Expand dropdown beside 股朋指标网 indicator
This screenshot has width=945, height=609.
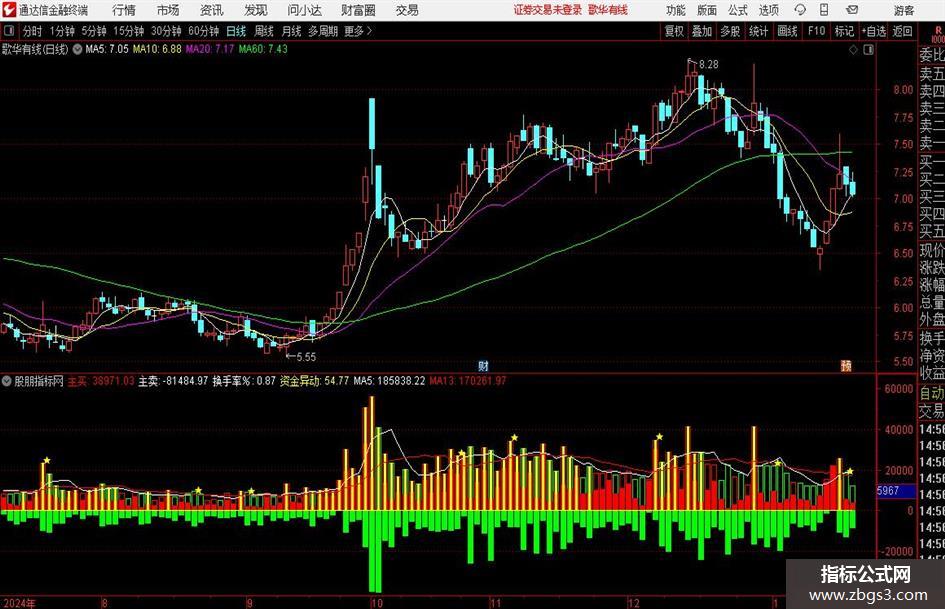pyautogui.click(x=7, y=381)
